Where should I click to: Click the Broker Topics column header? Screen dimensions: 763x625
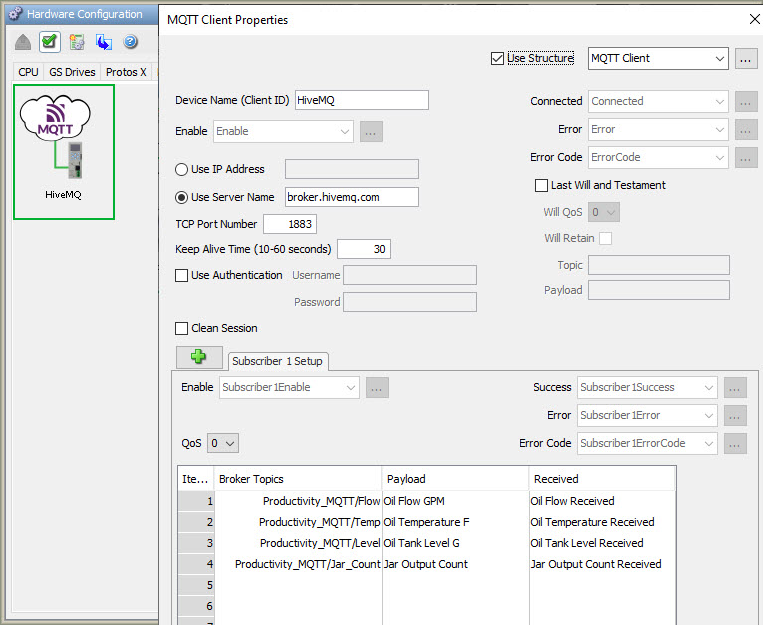pos(298,479)
